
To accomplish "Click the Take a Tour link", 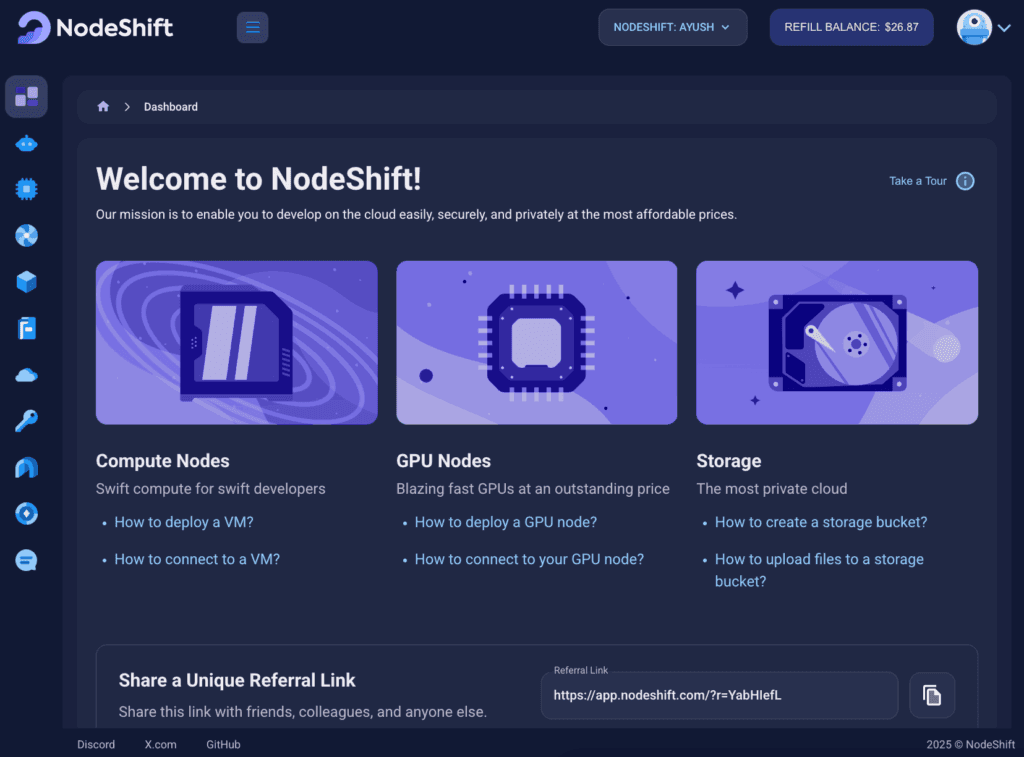I will pyautogui.click(x=918, y=181).
